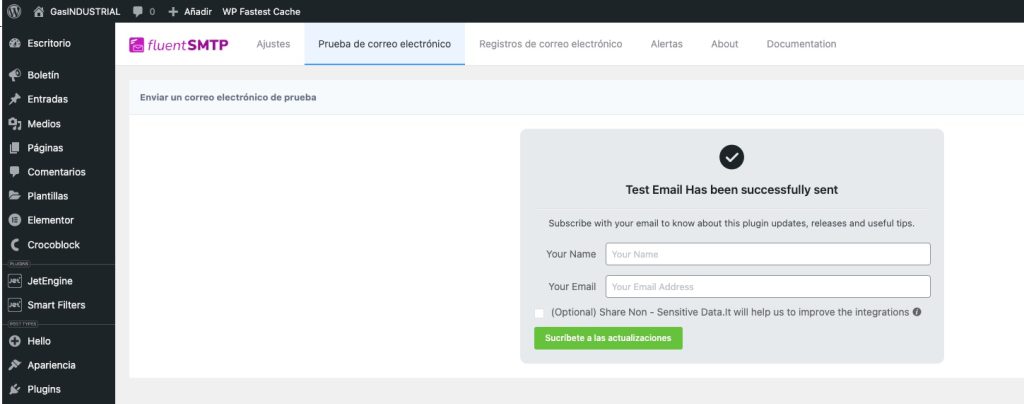This screenshot has height=404, width=1024.
Task: Open Crocoblock from sidebar icon
Action: pos(15,244)
